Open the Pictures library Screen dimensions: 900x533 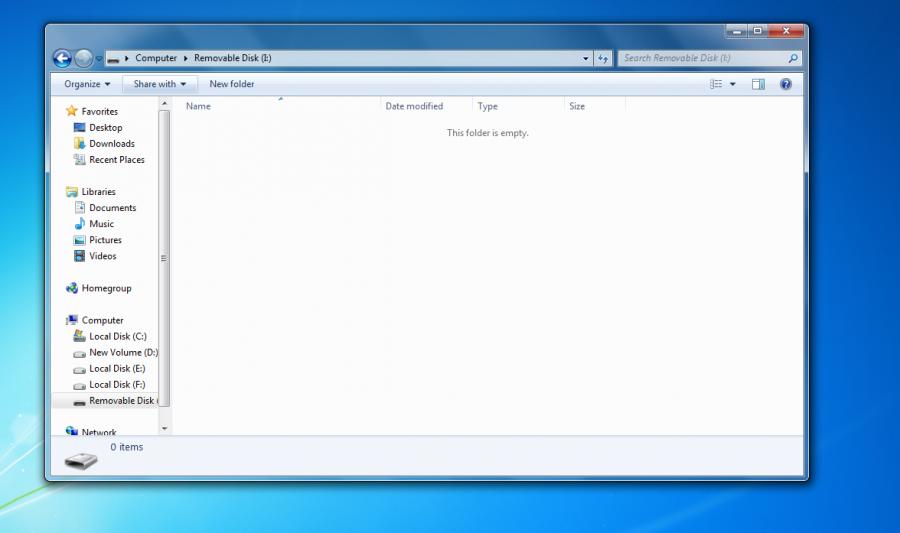coord(105,240)
